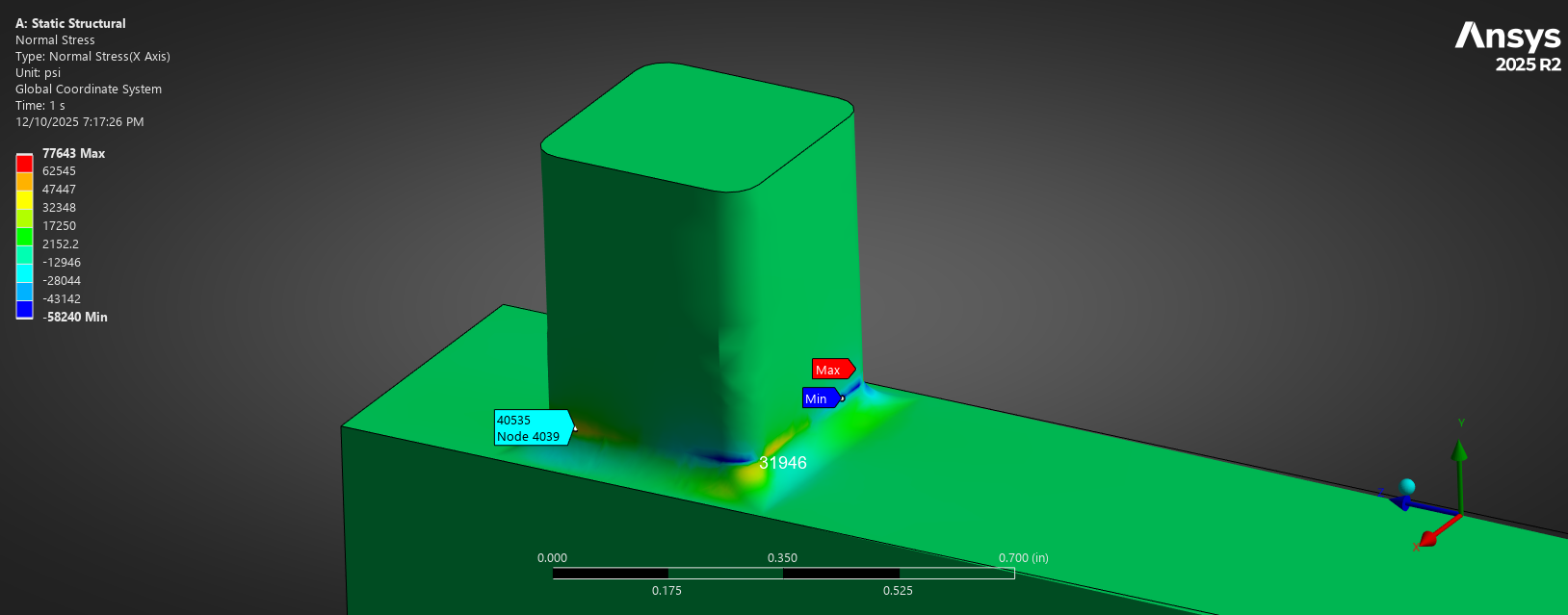Click the '0.700 (in)' scale ruler label
Image resolution: width=1568 pixels, height=615 pixels.
pyautogui.click(x=1024, y=558)
